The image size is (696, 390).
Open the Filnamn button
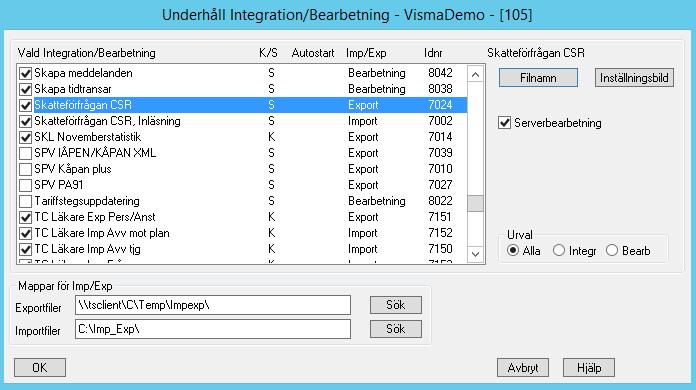[538, 78]
